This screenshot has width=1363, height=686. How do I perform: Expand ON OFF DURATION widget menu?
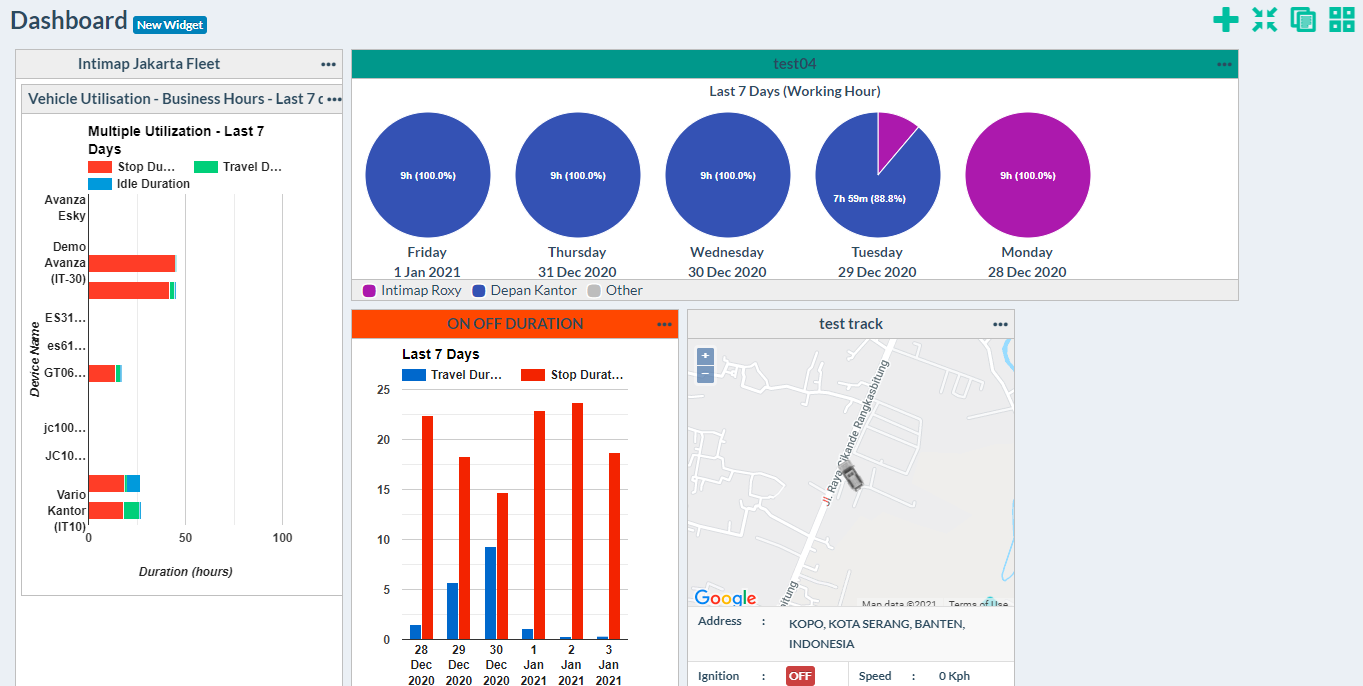(665, 324)
